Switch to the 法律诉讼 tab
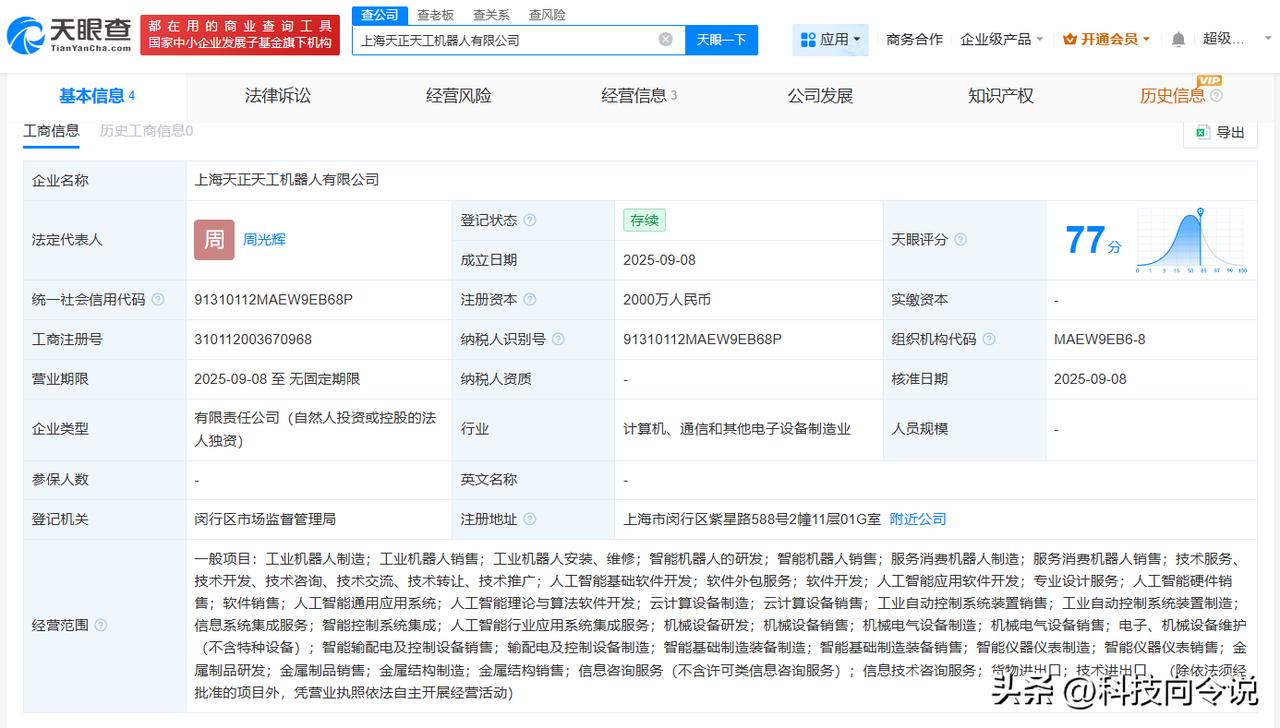The height and width of the screenshot is (728, 1280). [x=278, y=96]
